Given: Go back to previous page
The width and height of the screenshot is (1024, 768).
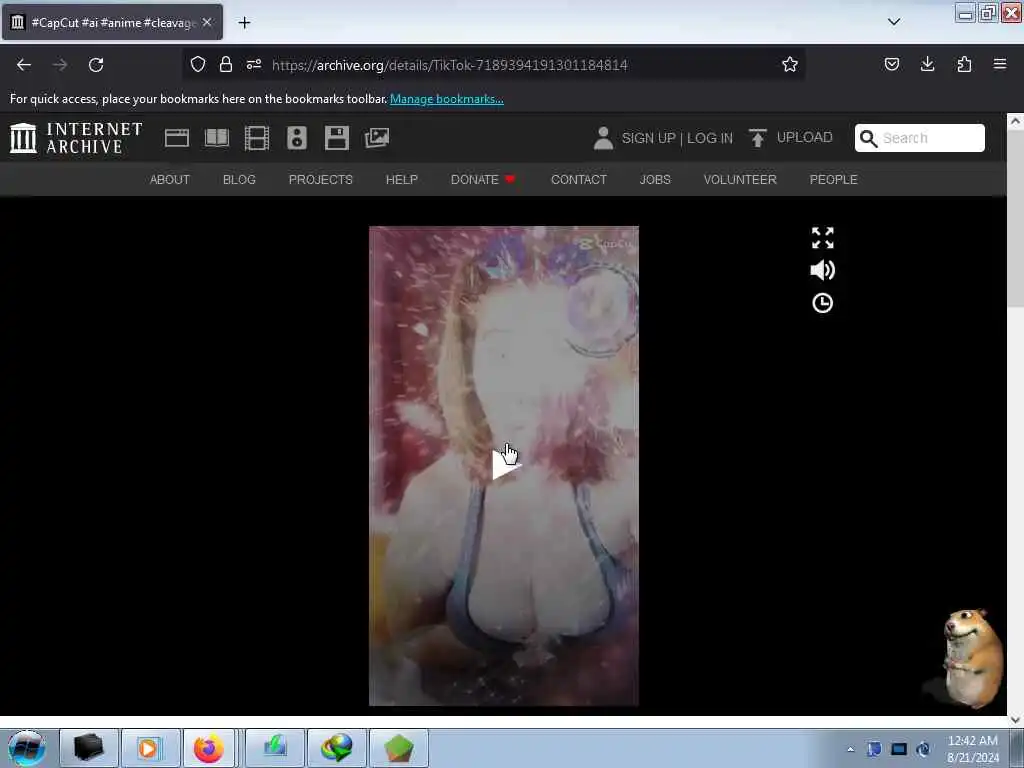Looking at the screenshot, I should click(x=24, y=65).
